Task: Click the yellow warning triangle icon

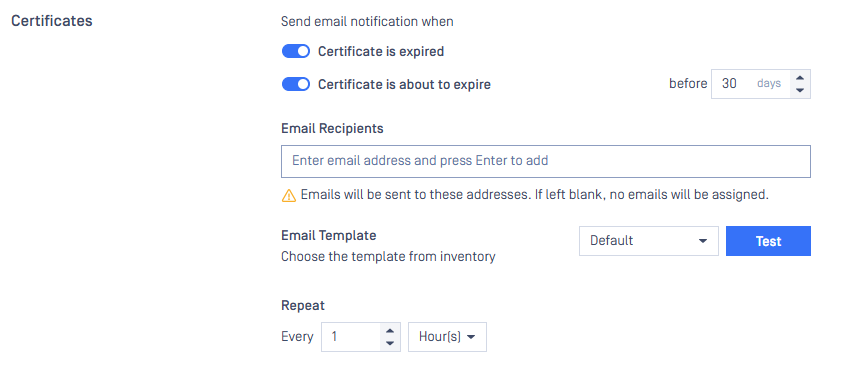Action: [288, 195]
